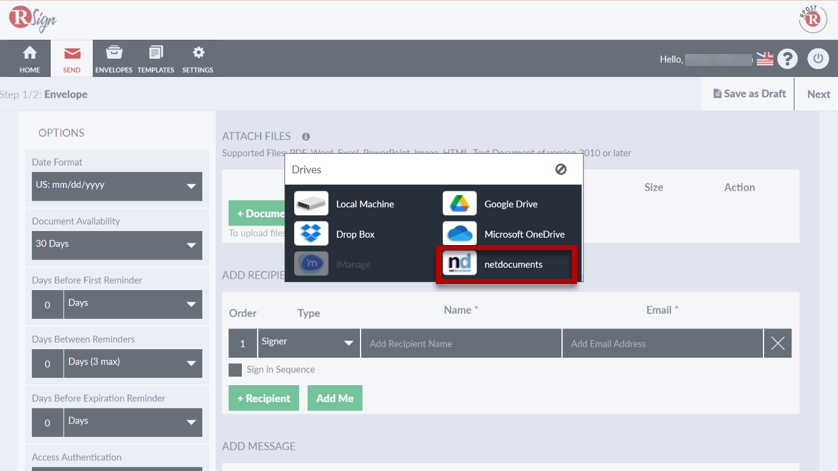This screenshot has height=471, width=838.
Task: Choose Google Drive icon
Action: (x=460, y=204)
